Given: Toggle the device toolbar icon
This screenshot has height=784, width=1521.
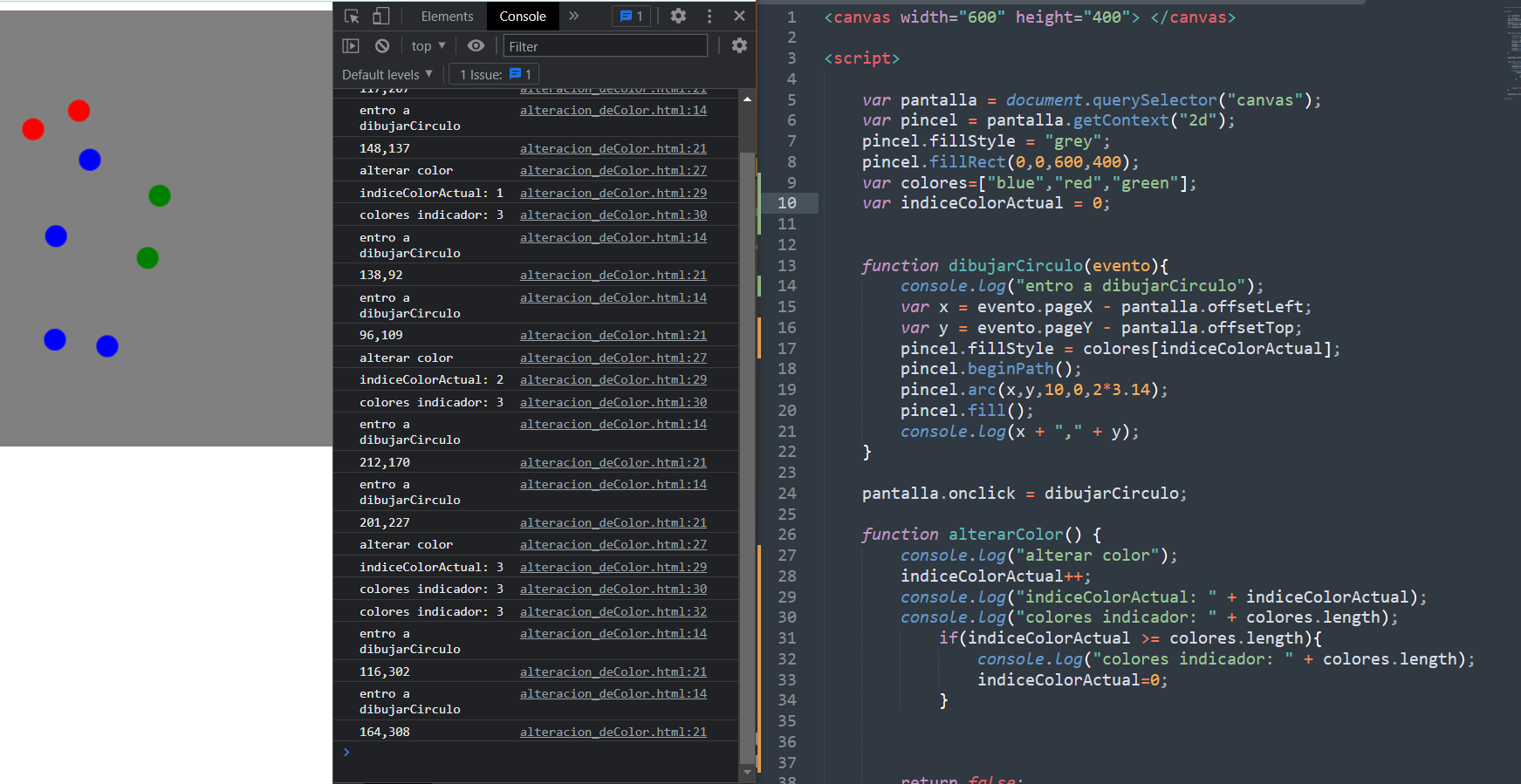Looking at the screenshot, I should click(380, 16).
